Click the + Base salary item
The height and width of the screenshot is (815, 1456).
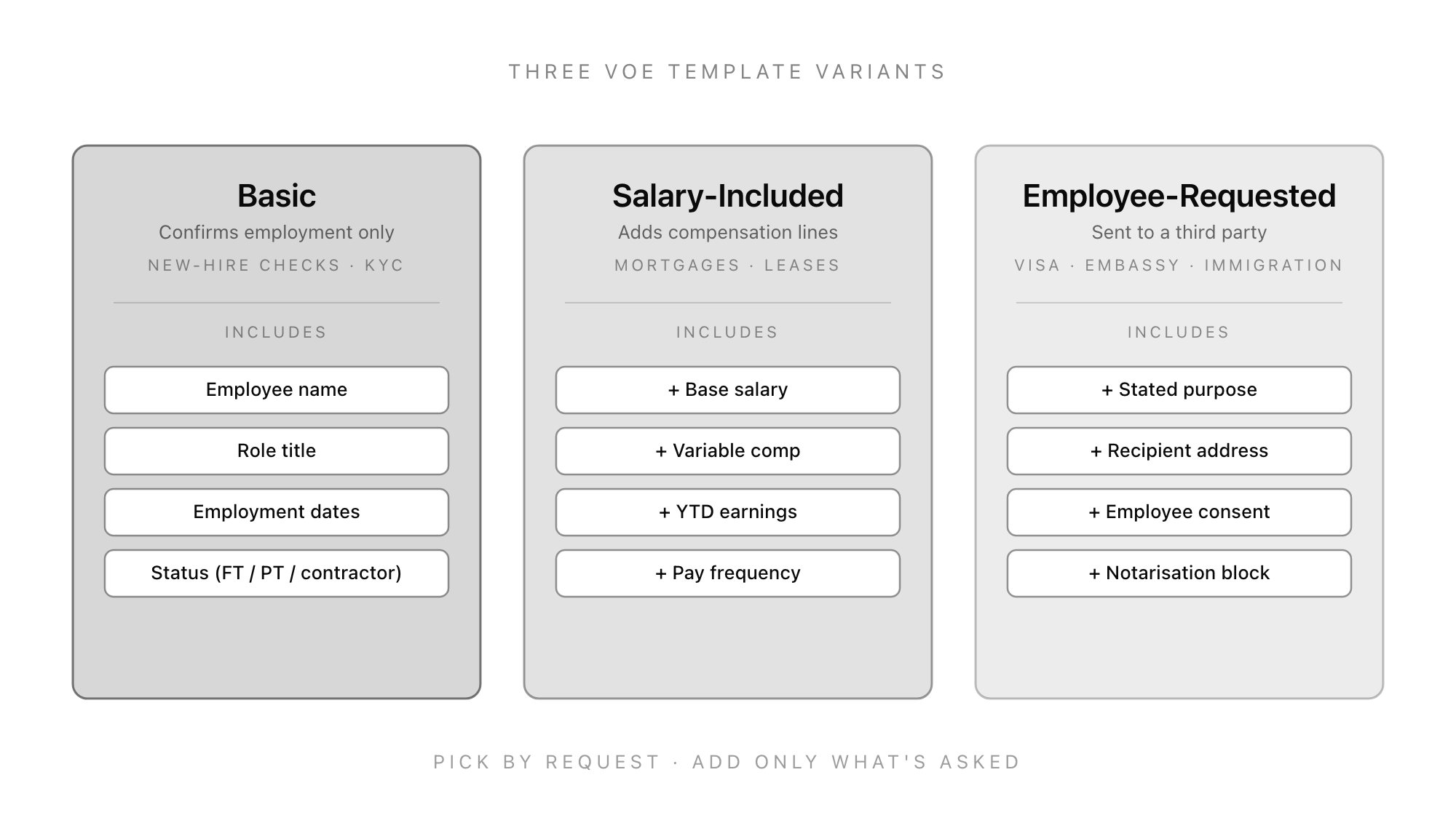(728, 390)
